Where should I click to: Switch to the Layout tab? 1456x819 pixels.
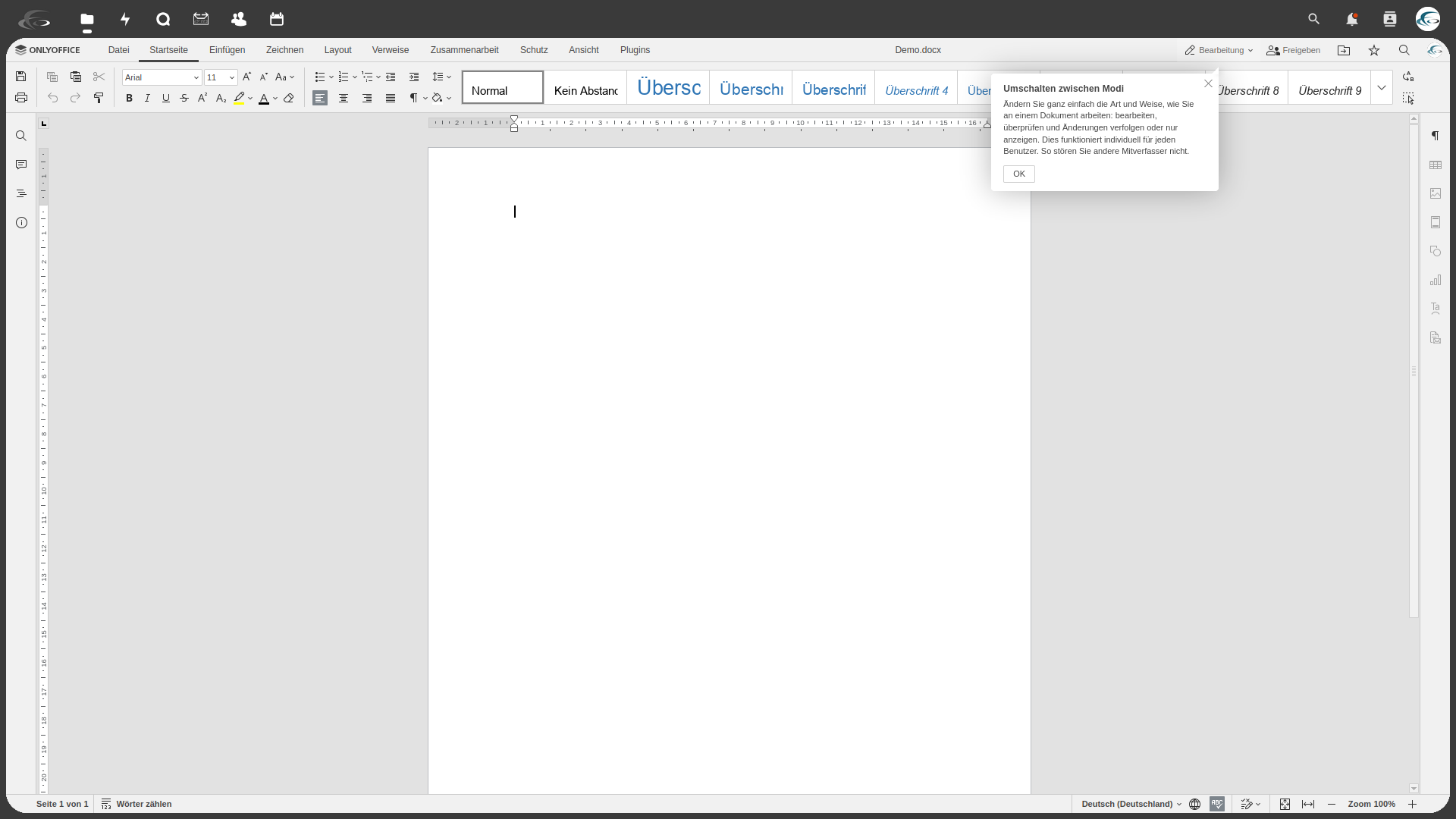coord(337,50)
